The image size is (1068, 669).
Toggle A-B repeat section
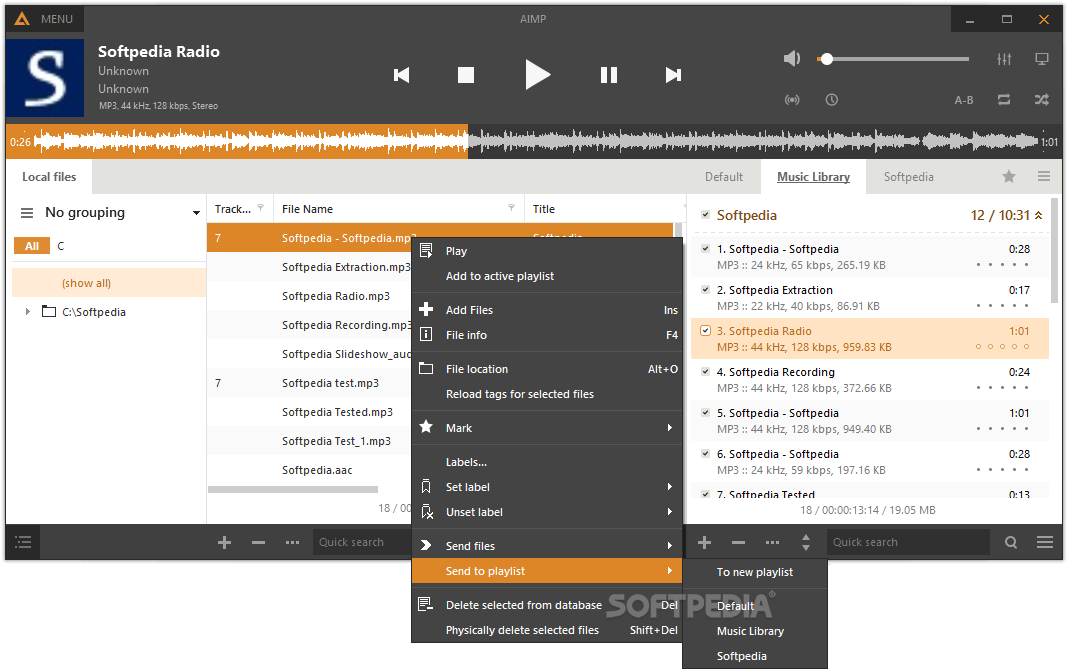pyautogui.click(x=963, y=100)
